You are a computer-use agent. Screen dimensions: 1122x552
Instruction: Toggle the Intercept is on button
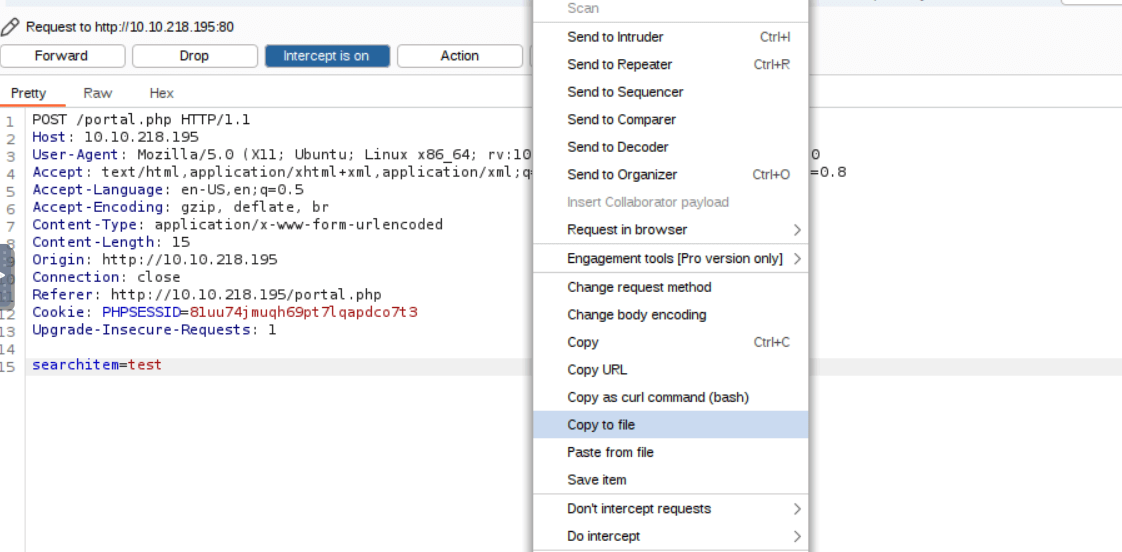[x=325, y=56]
